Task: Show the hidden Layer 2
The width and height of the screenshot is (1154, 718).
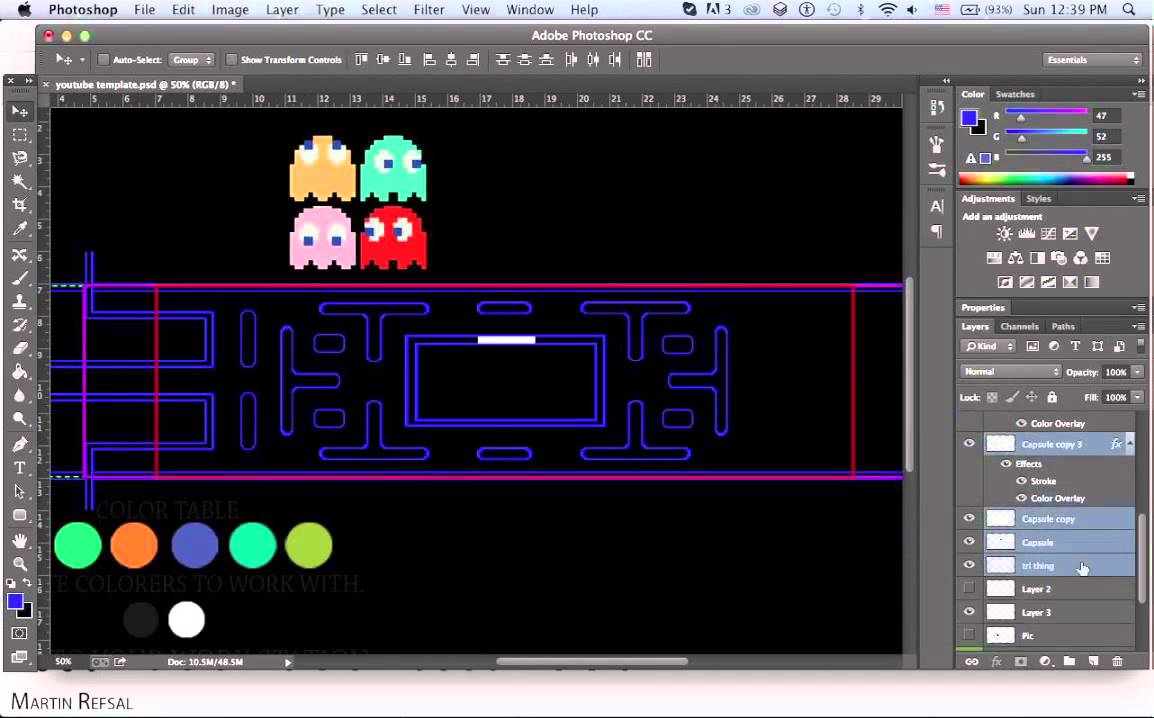Action: [969, 588]
